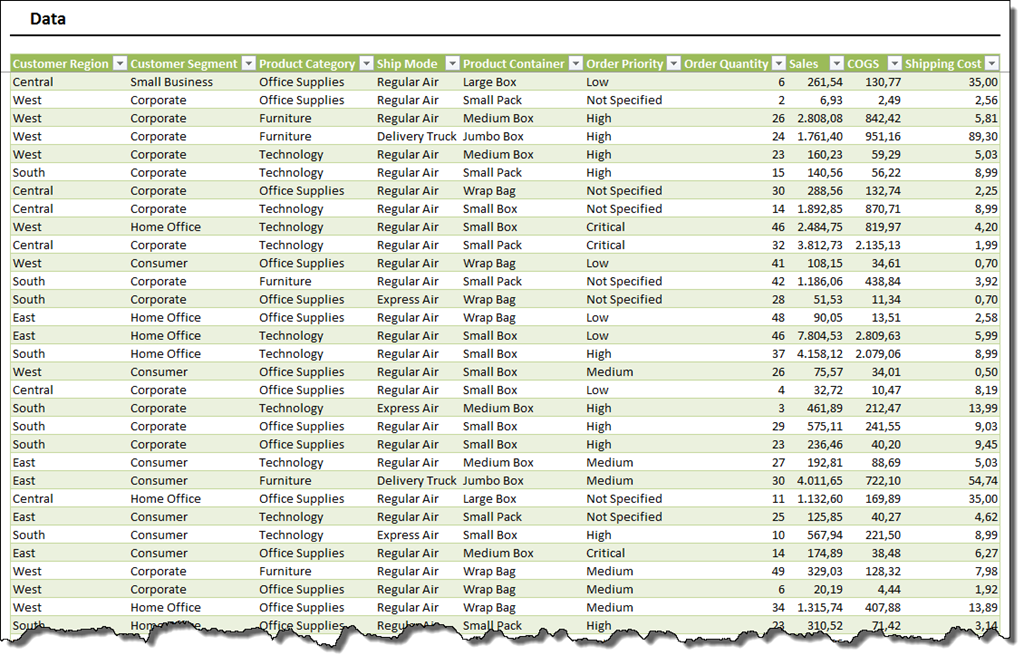
Task: Open the Ship Mode filter dropdown
Action: click(453, 63)
